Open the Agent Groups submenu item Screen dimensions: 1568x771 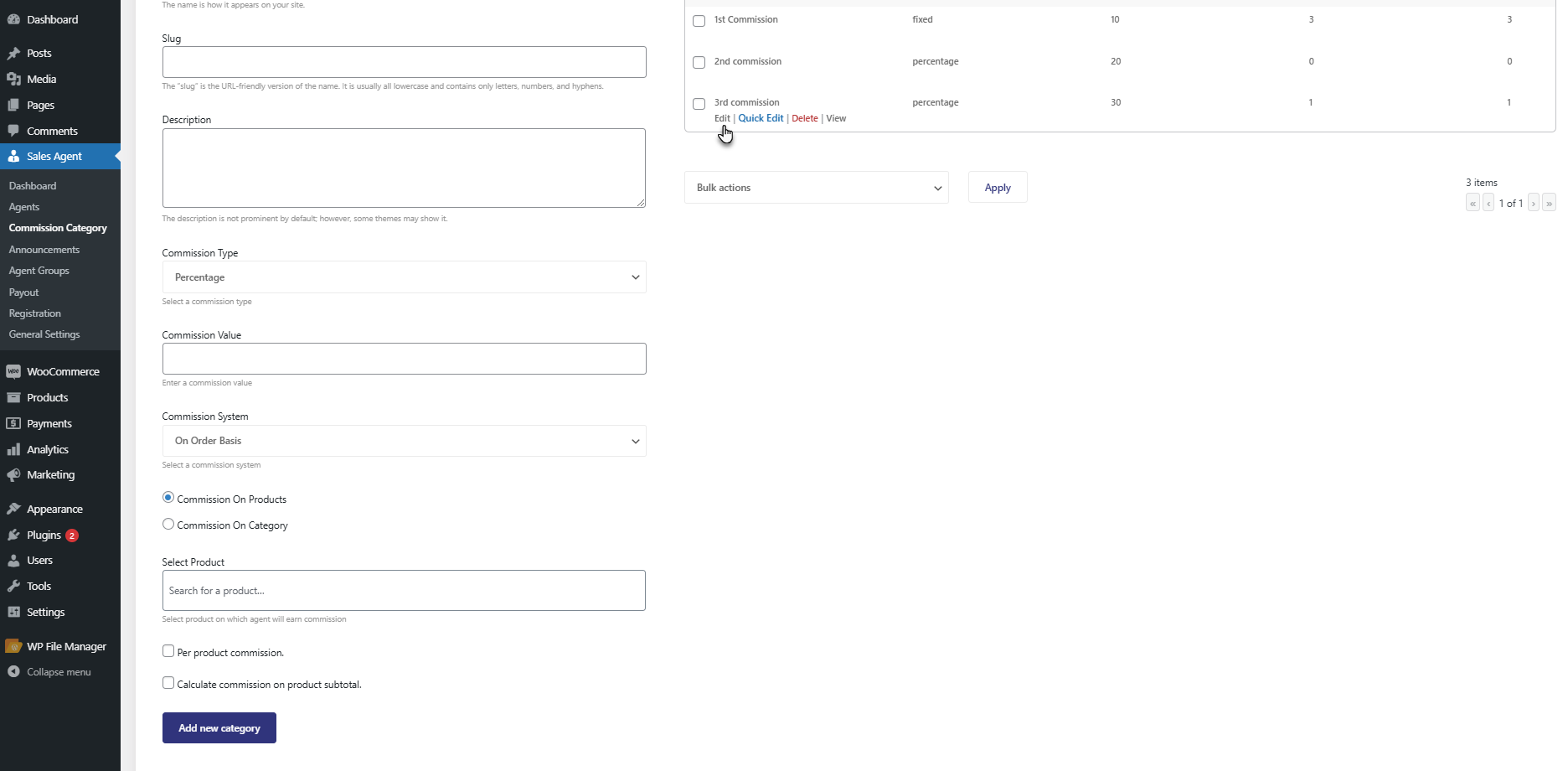click(x=39, y=271)
